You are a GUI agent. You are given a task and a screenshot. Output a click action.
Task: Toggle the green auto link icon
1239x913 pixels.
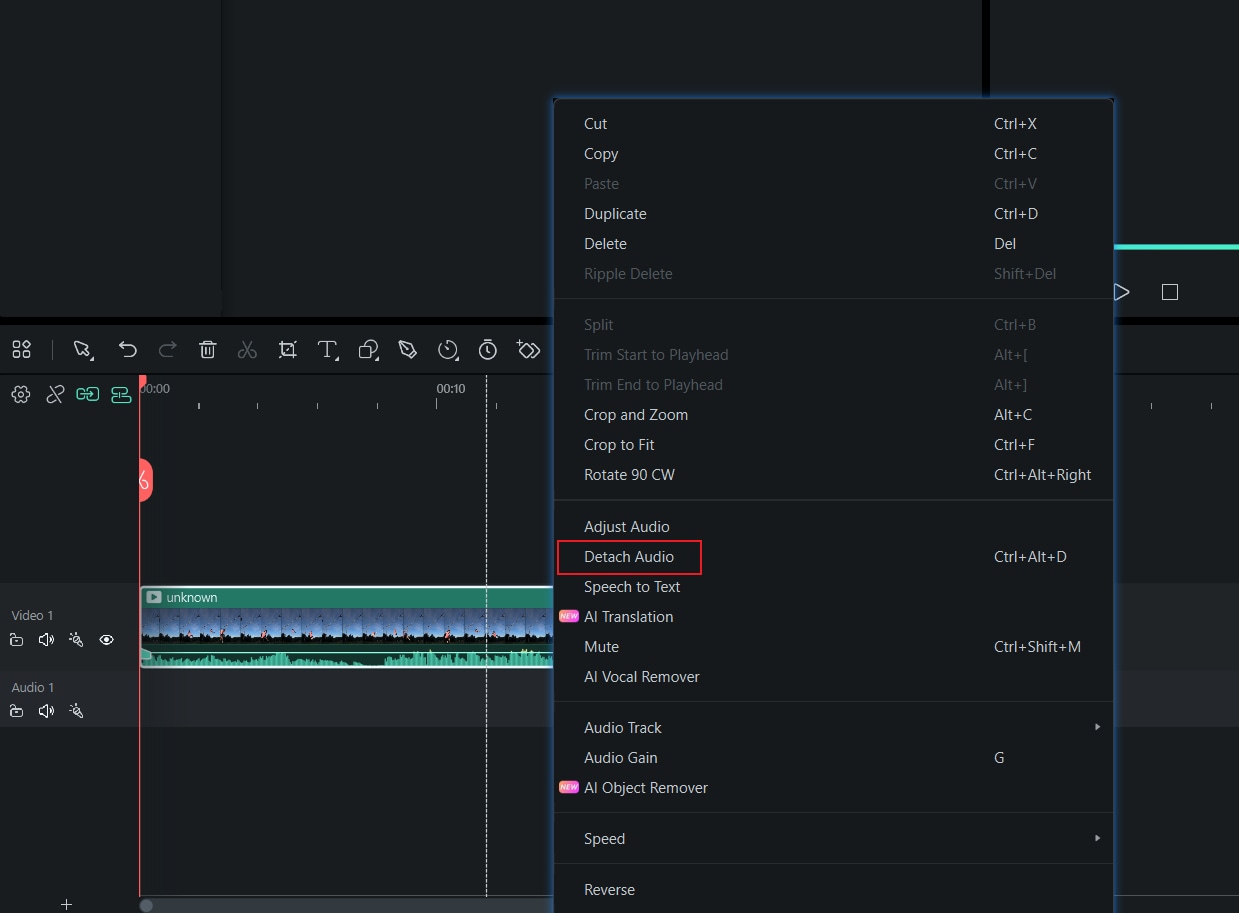point(88,395)
